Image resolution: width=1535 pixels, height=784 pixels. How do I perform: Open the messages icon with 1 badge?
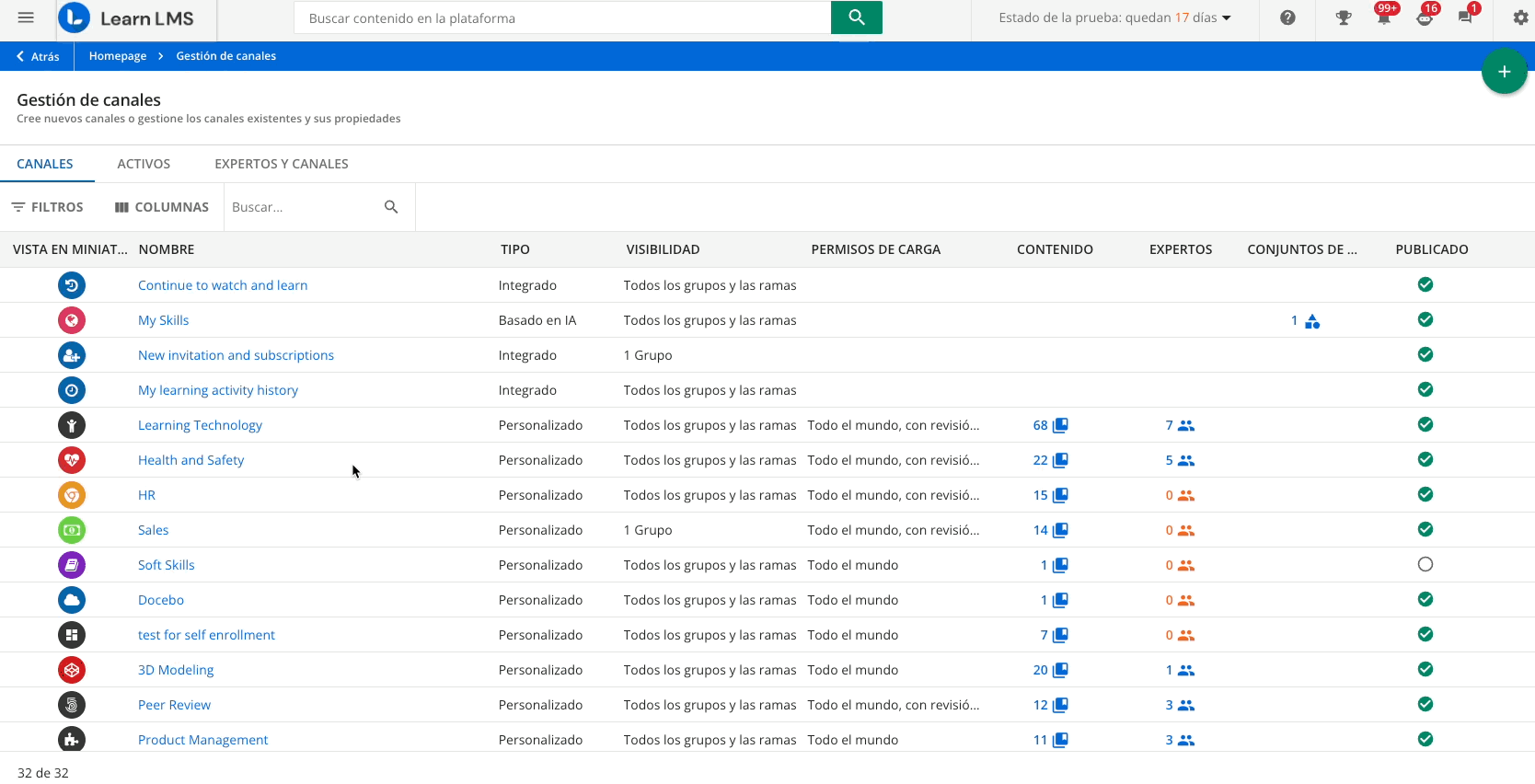click(x=1466, y=16)
